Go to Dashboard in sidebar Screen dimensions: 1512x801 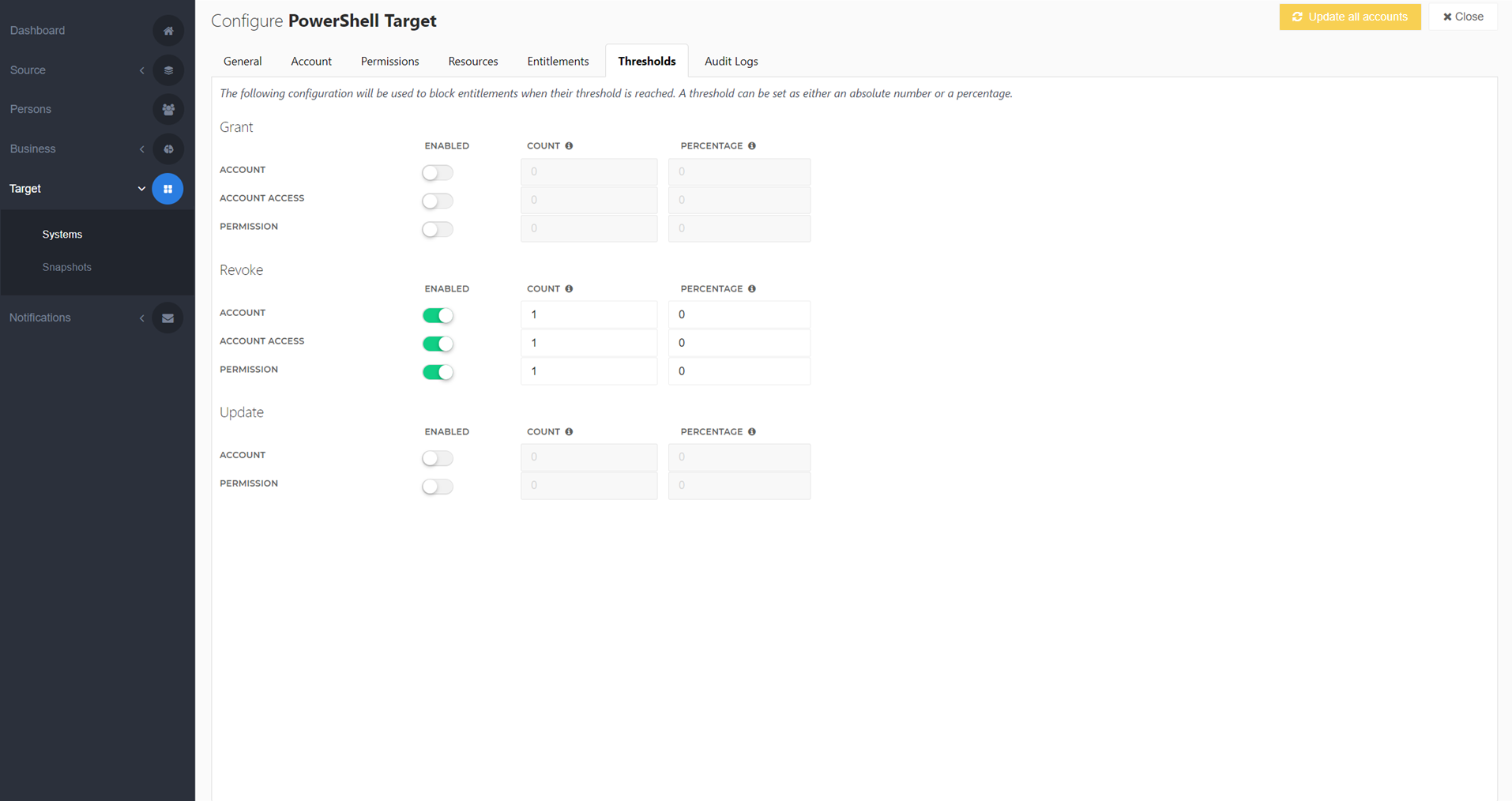pos(38,31)
